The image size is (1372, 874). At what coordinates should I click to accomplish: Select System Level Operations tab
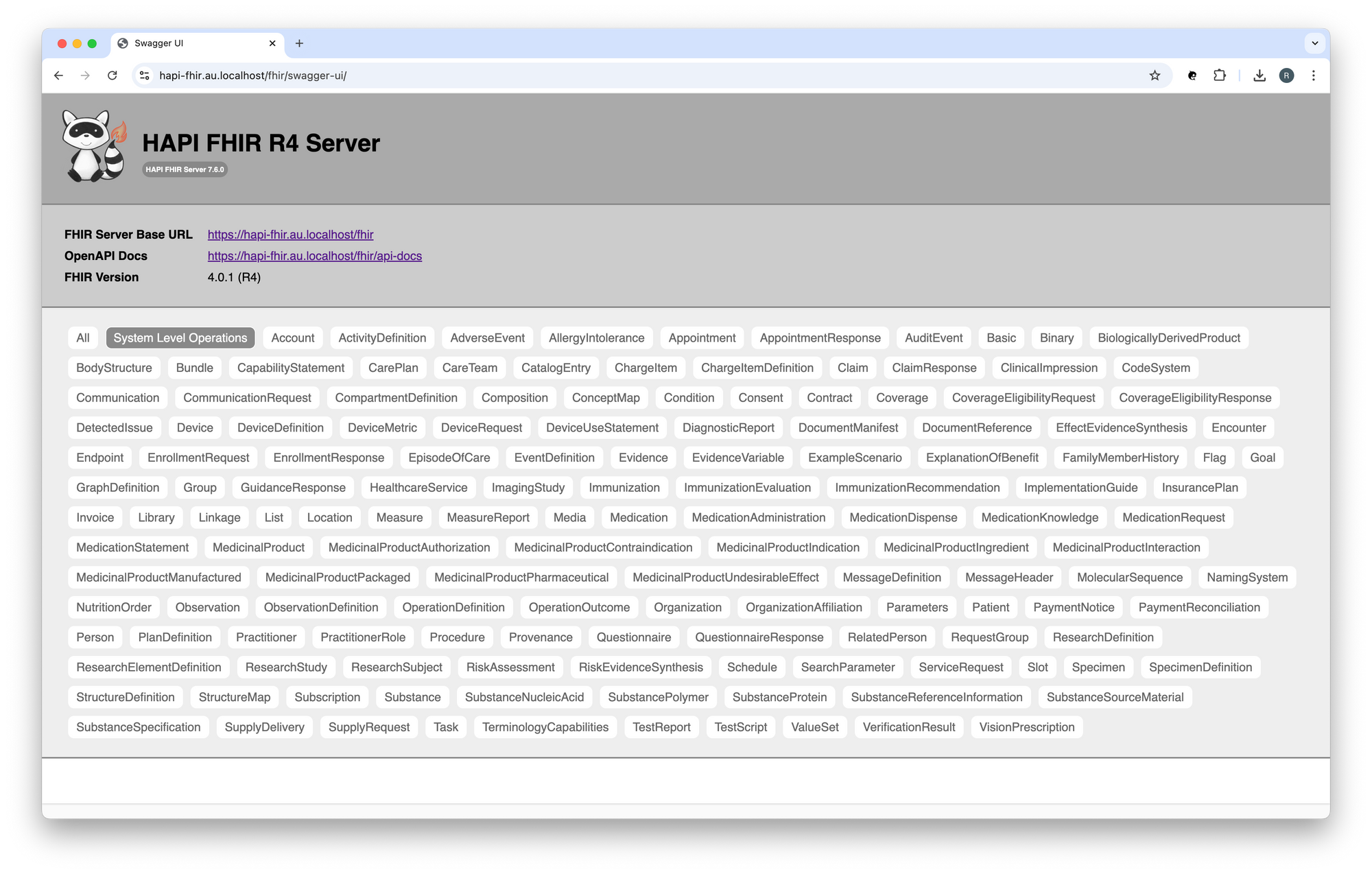click(180, 338)
